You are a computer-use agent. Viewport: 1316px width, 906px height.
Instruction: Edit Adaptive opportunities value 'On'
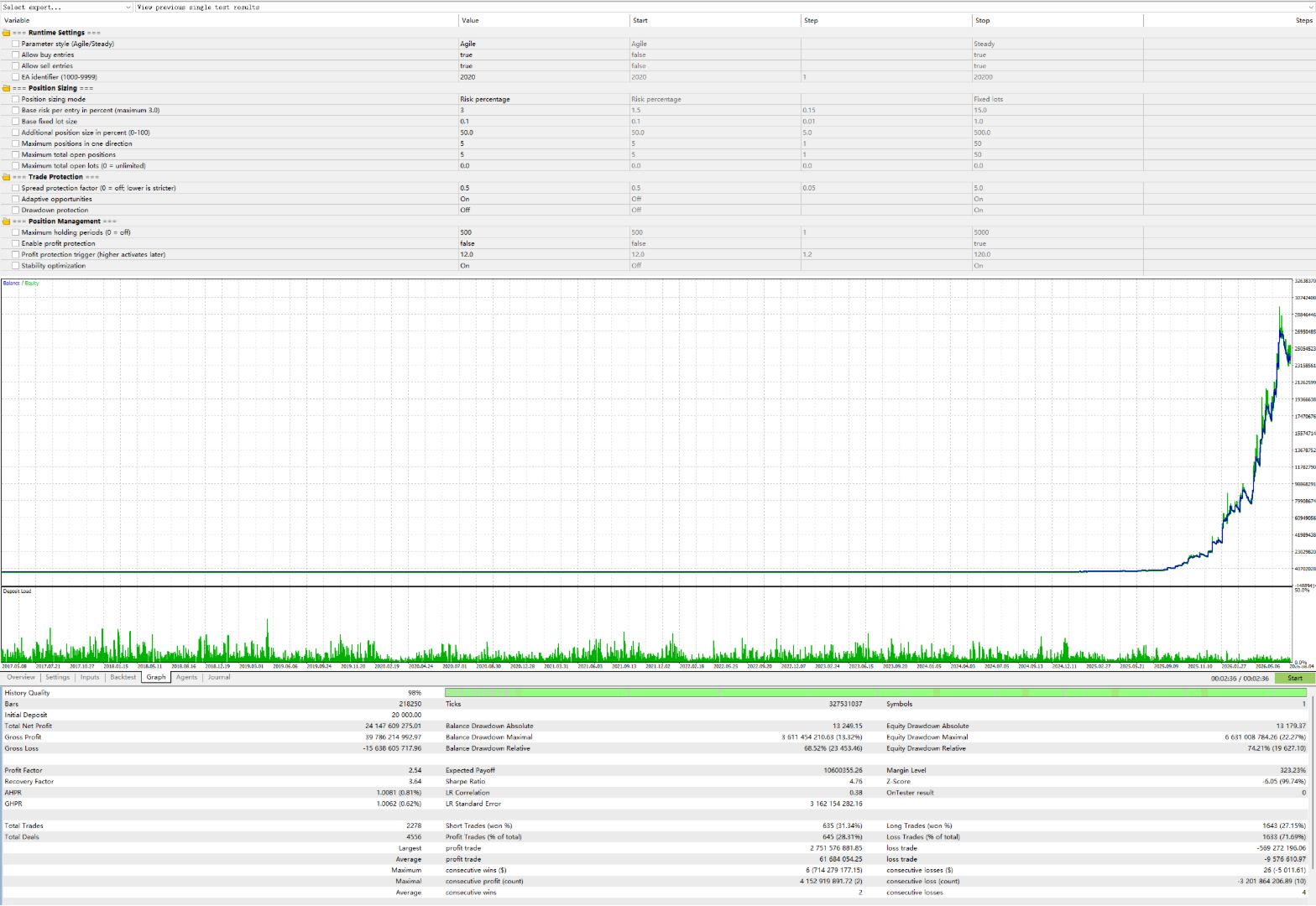[544, 199]
